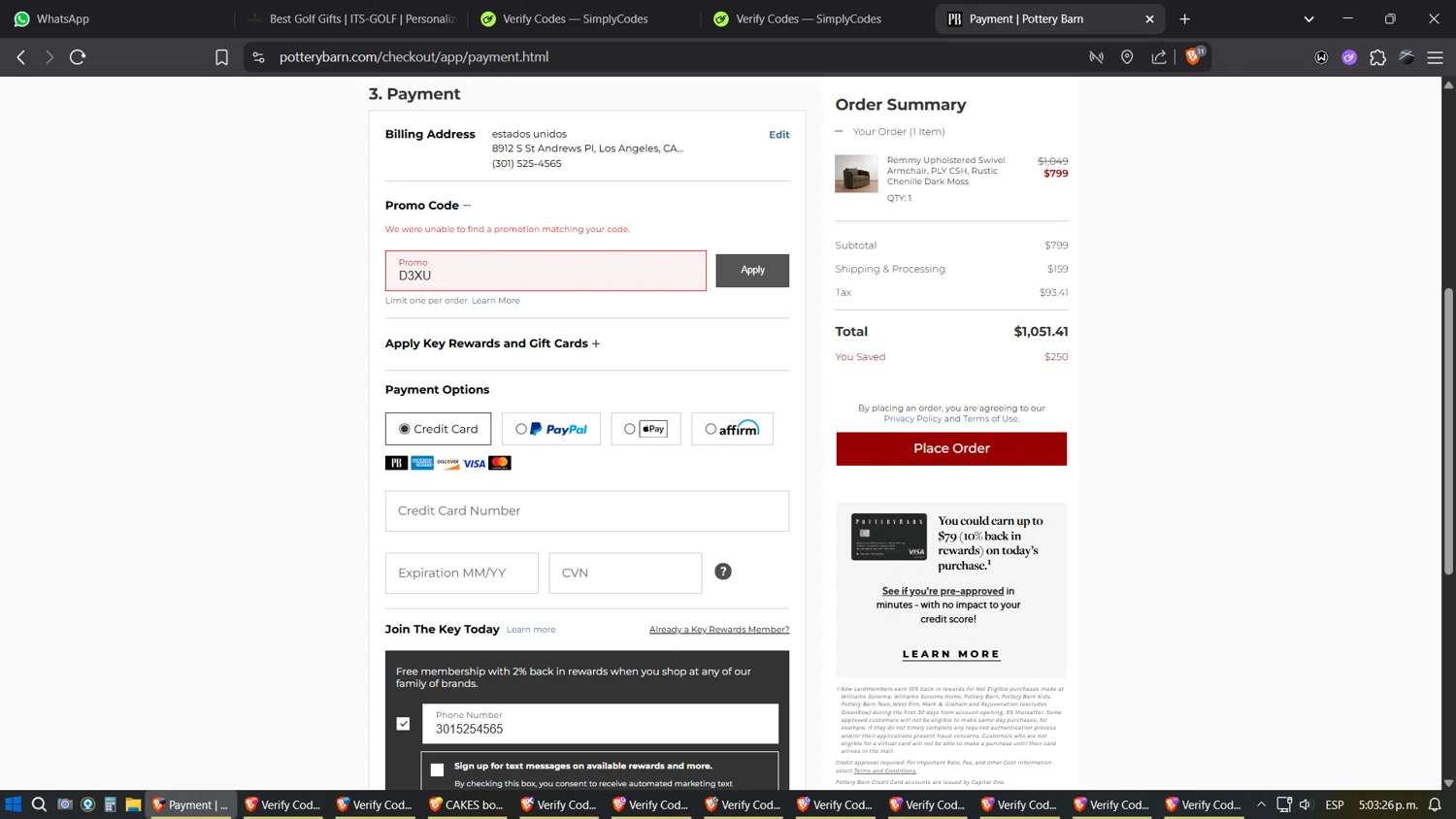Image resolution: width=1456 pixels, height=819 pixels.
Task: Open Calculator from taskbar
Action: 111,804
